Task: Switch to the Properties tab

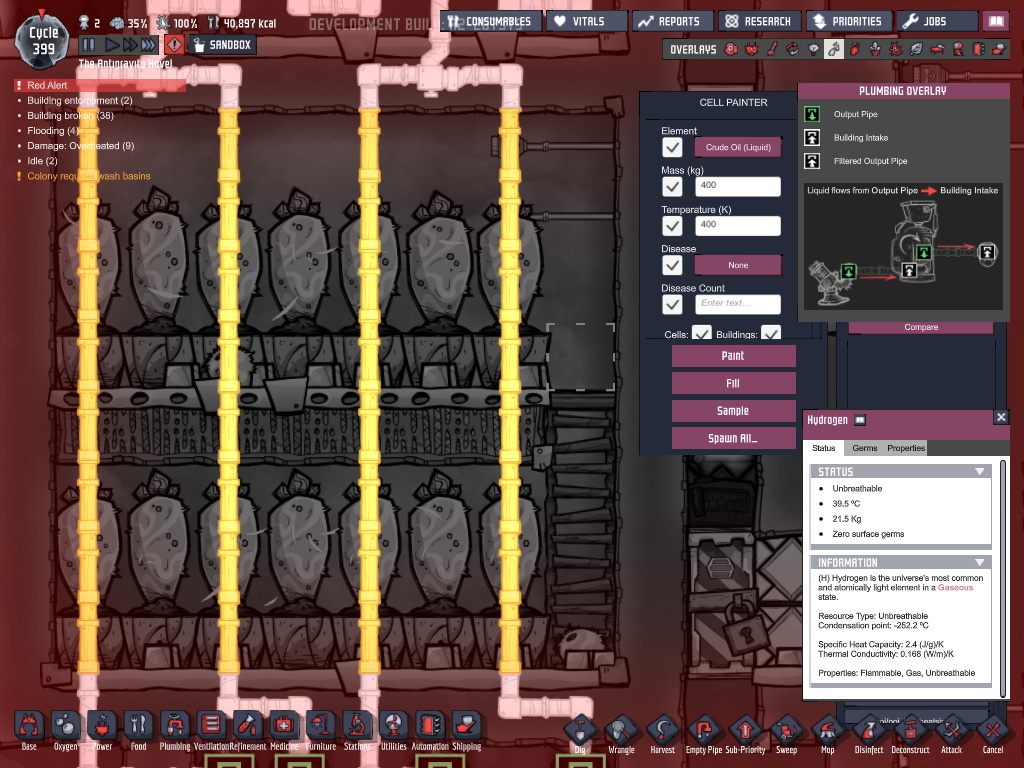Action: (906, 448)
